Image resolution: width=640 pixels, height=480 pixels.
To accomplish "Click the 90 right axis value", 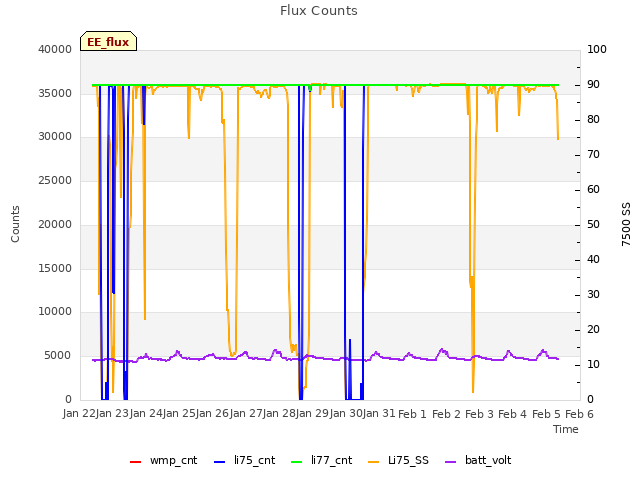I will point(593,84).
